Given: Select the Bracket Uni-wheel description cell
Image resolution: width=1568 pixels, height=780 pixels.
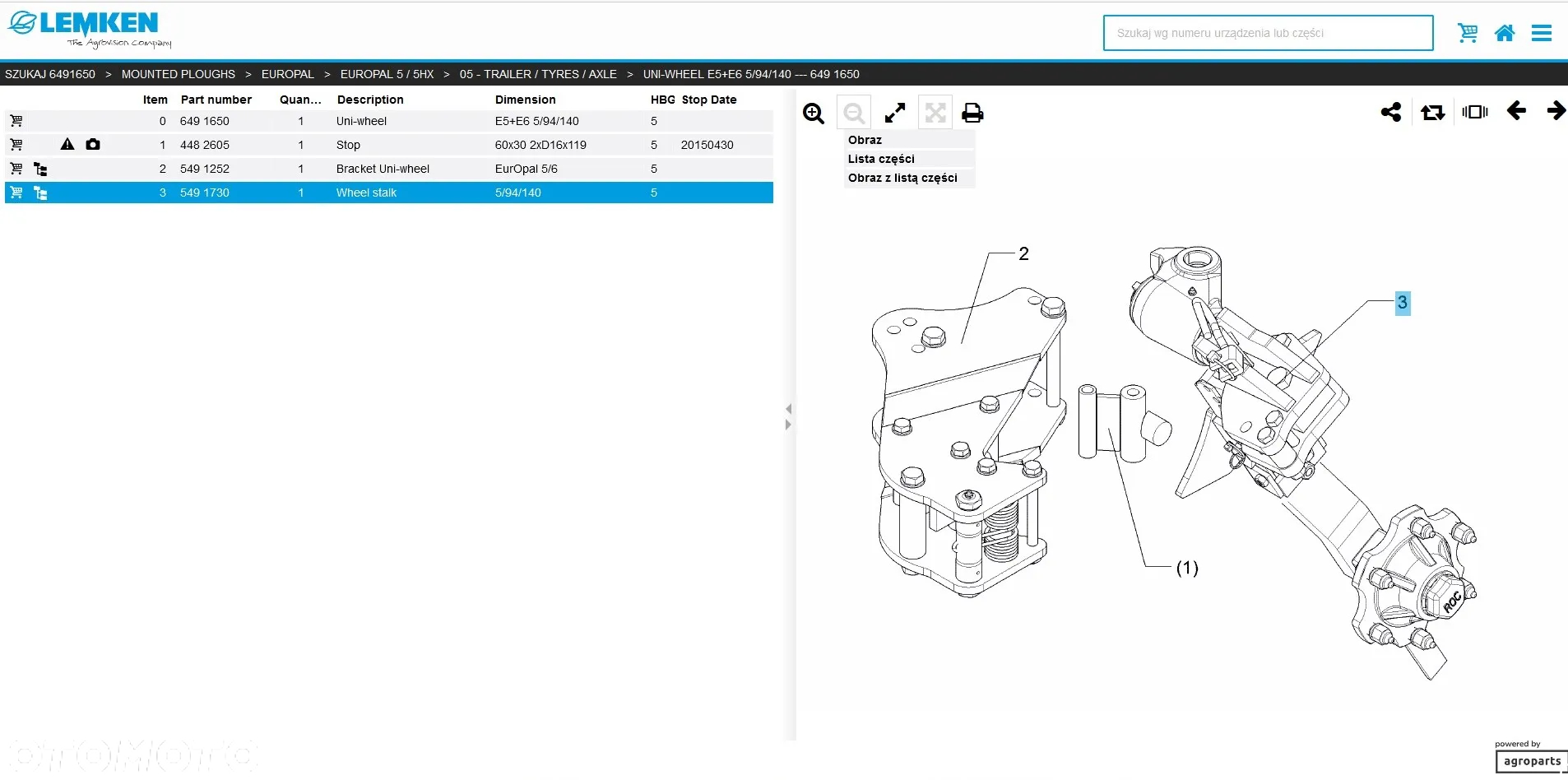Looking at the screenshot, I should click(383, 169).
